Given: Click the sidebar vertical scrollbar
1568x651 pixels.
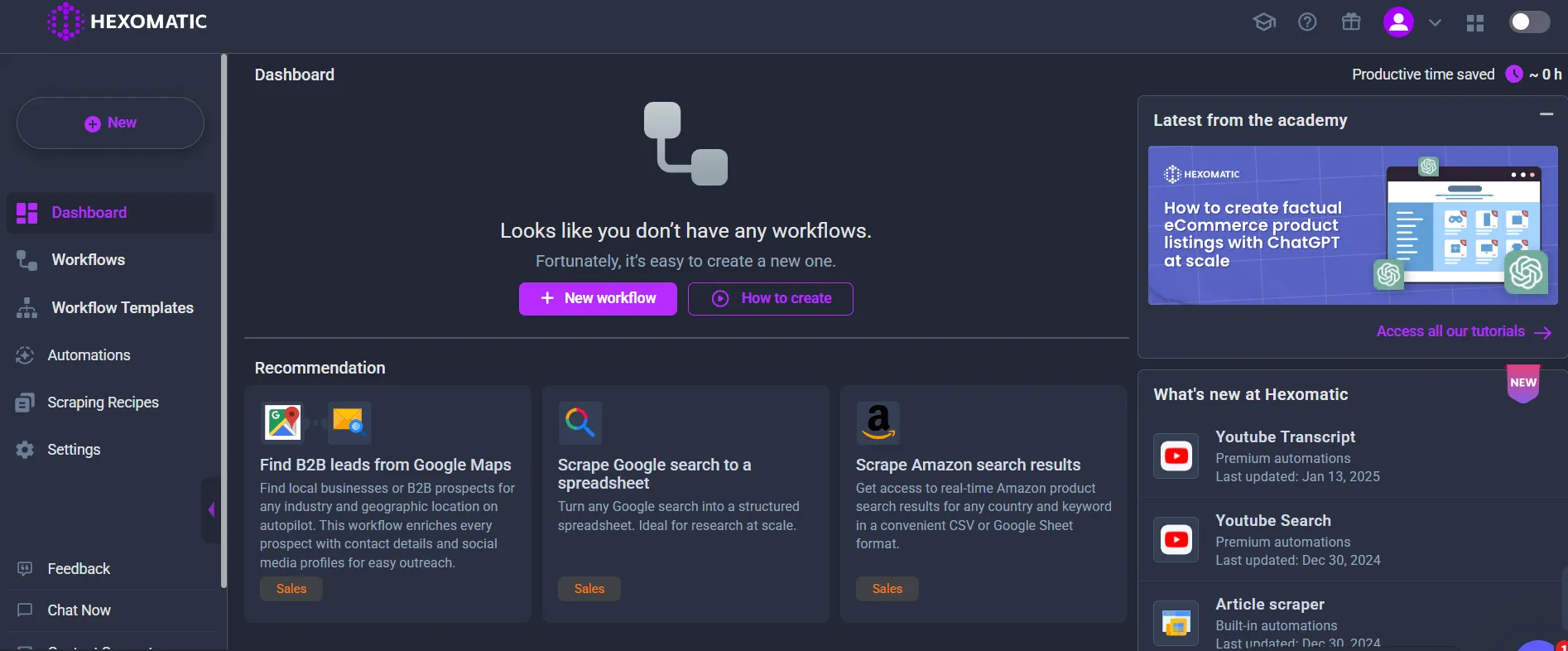Looking at the screenshot, I should (x=224, y=321).
